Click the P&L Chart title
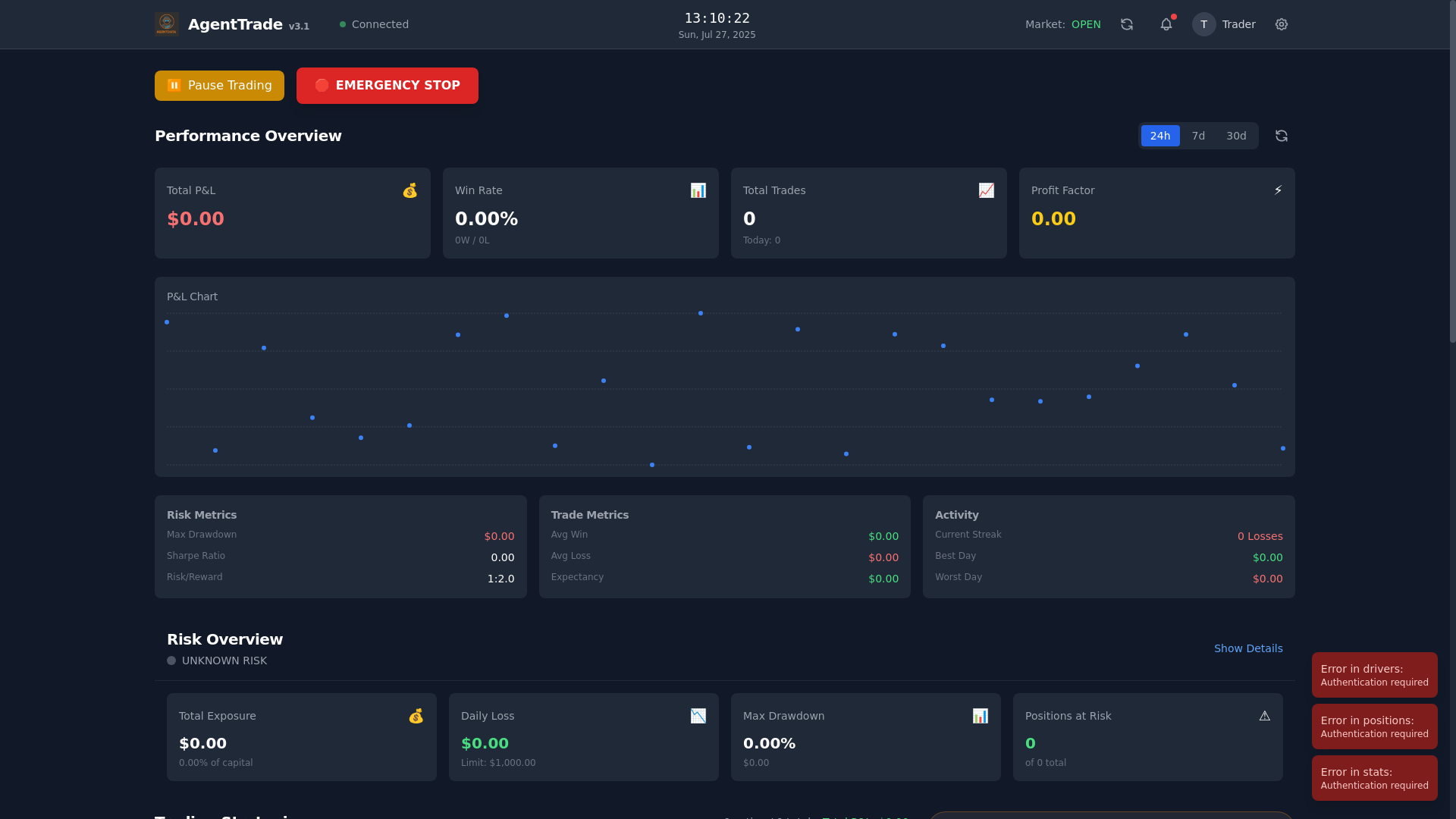Screen dimensions: 1456x819 pos(192,297)
